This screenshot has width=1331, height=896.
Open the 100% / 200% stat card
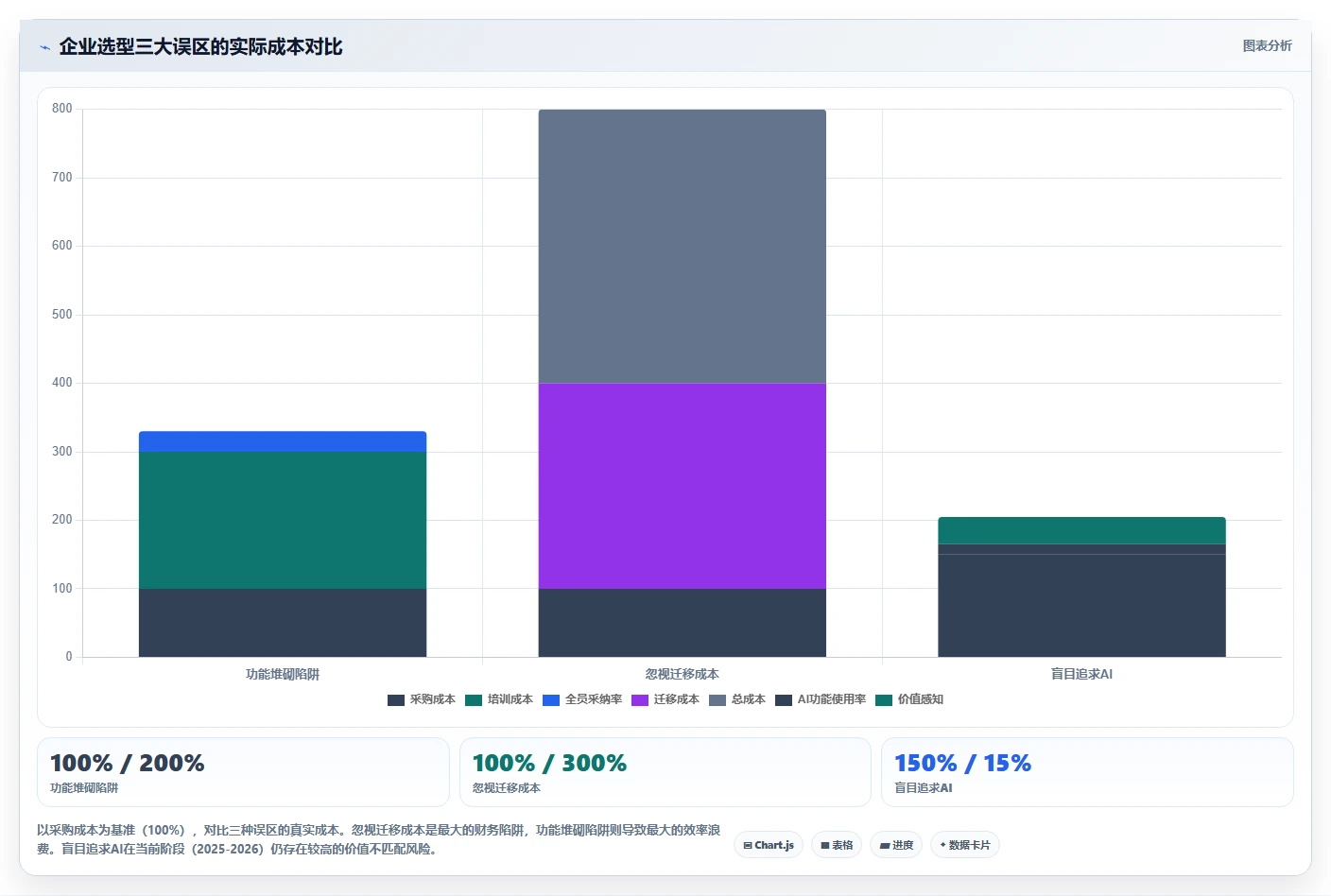[x=243, y=772]
